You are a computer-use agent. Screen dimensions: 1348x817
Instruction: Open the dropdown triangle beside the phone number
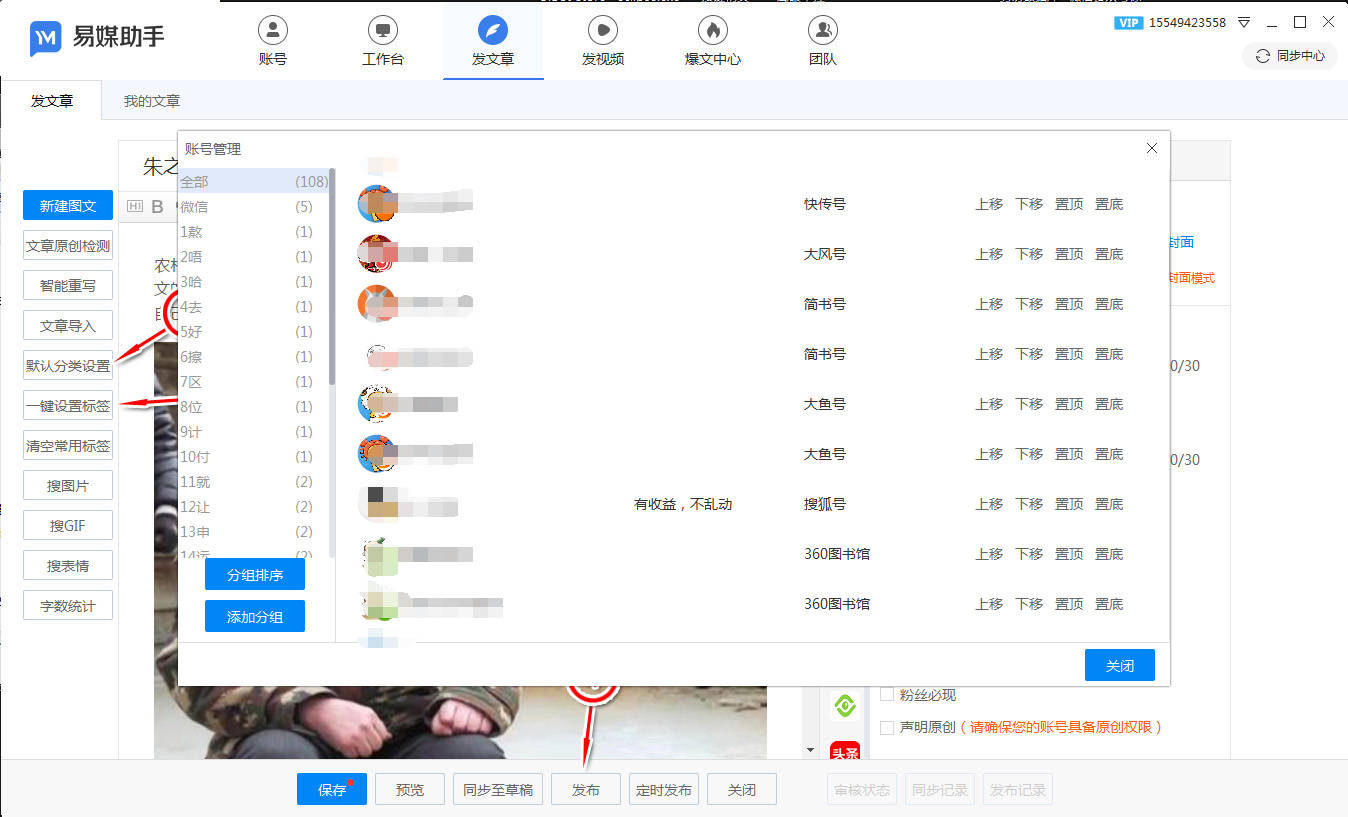(1244, 22)
